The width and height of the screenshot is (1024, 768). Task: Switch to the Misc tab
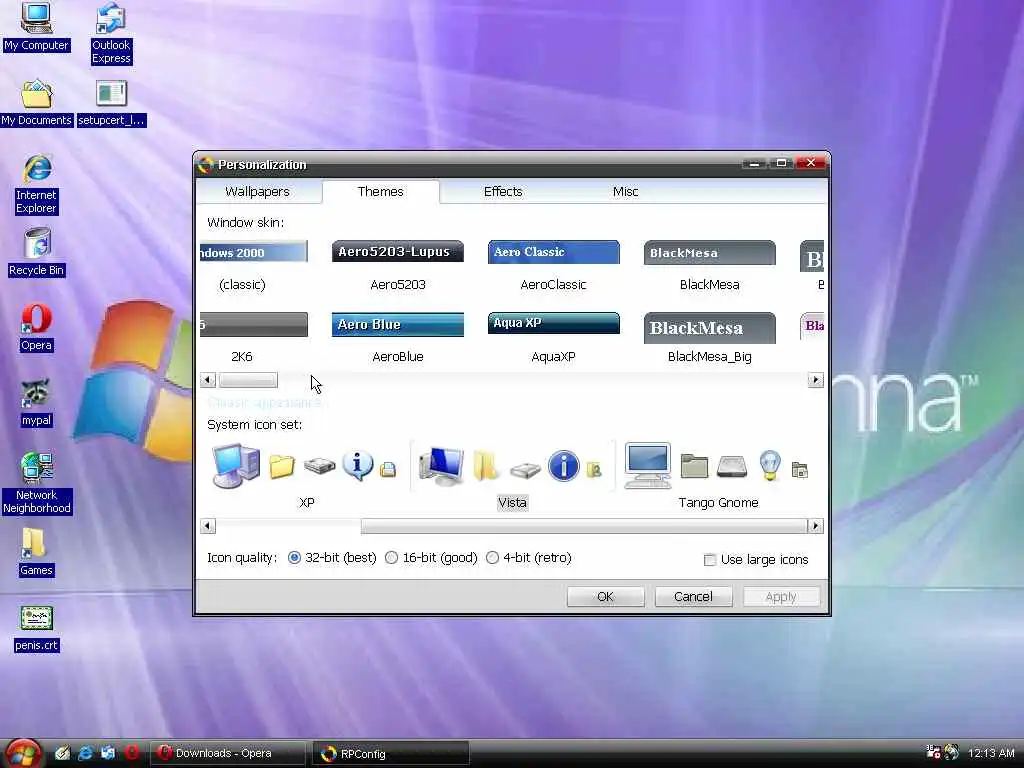point(625,191)
